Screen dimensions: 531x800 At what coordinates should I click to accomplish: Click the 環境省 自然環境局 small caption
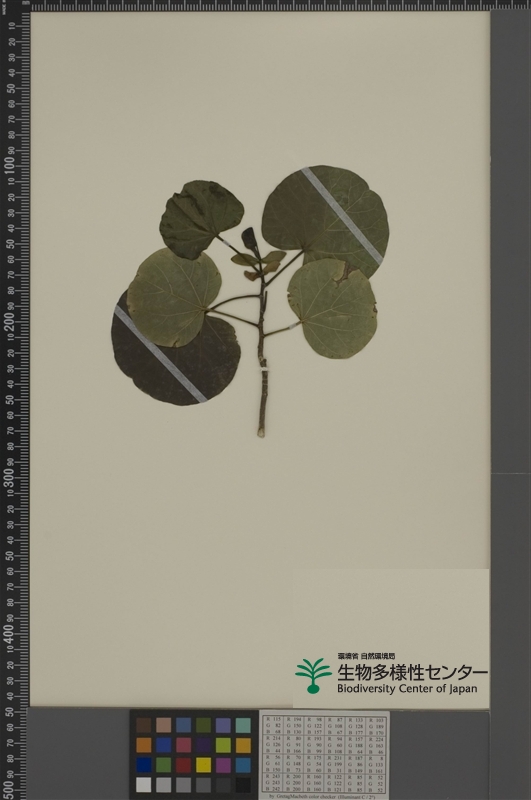pyautogui.click(x=366, y=656)
